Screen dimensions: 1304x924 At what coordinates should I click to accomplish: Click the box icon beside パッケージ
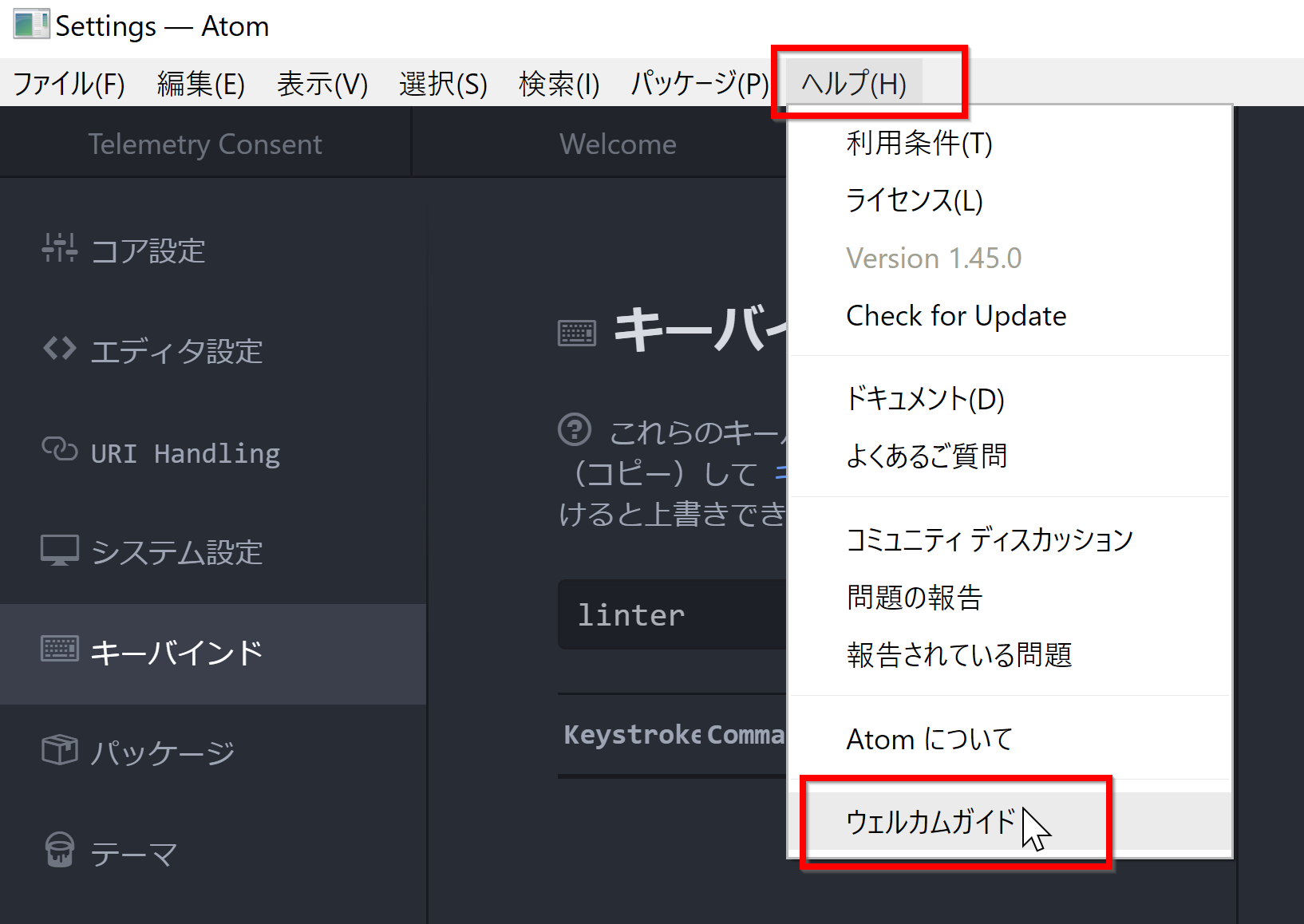click(x=60, y=750)
